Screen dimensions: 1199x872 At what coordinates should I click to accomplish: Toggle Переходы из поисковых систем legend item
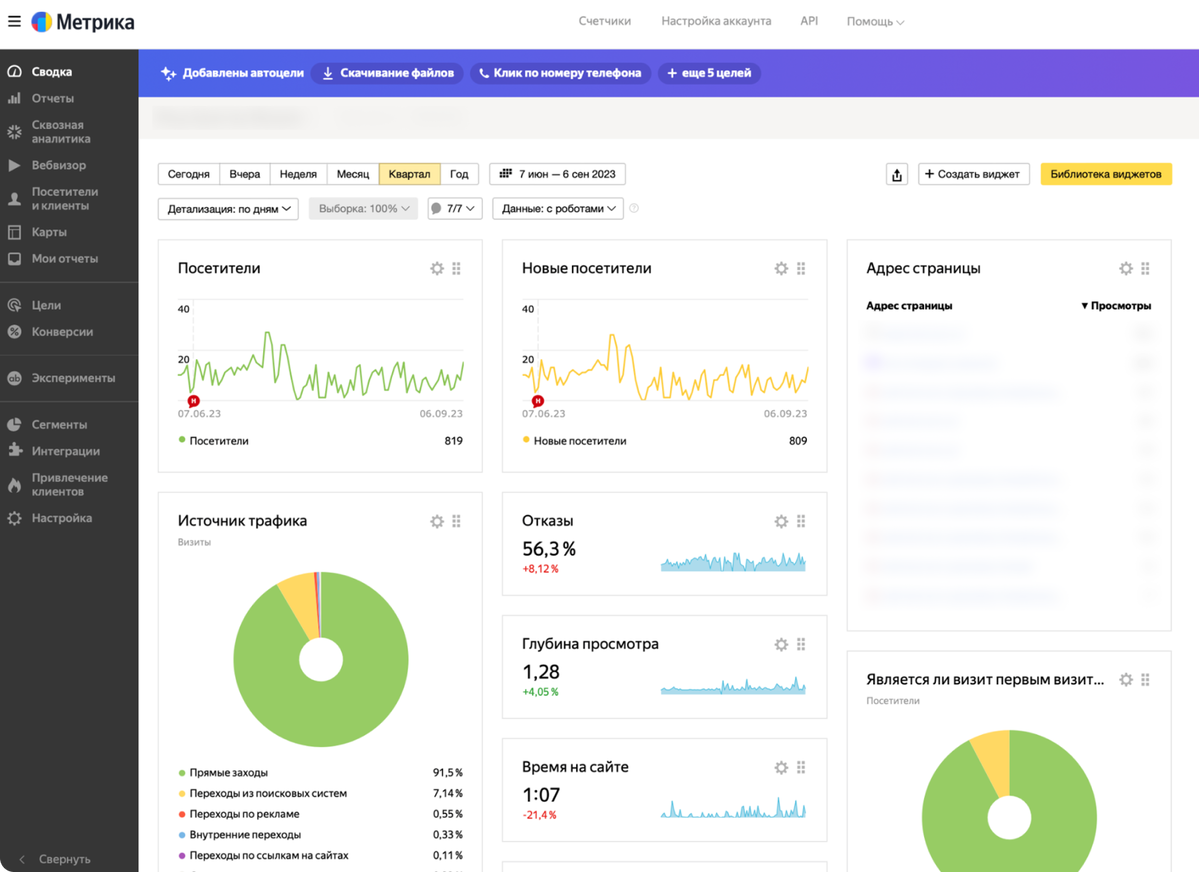pyautogui.click(x=262, y=793)
